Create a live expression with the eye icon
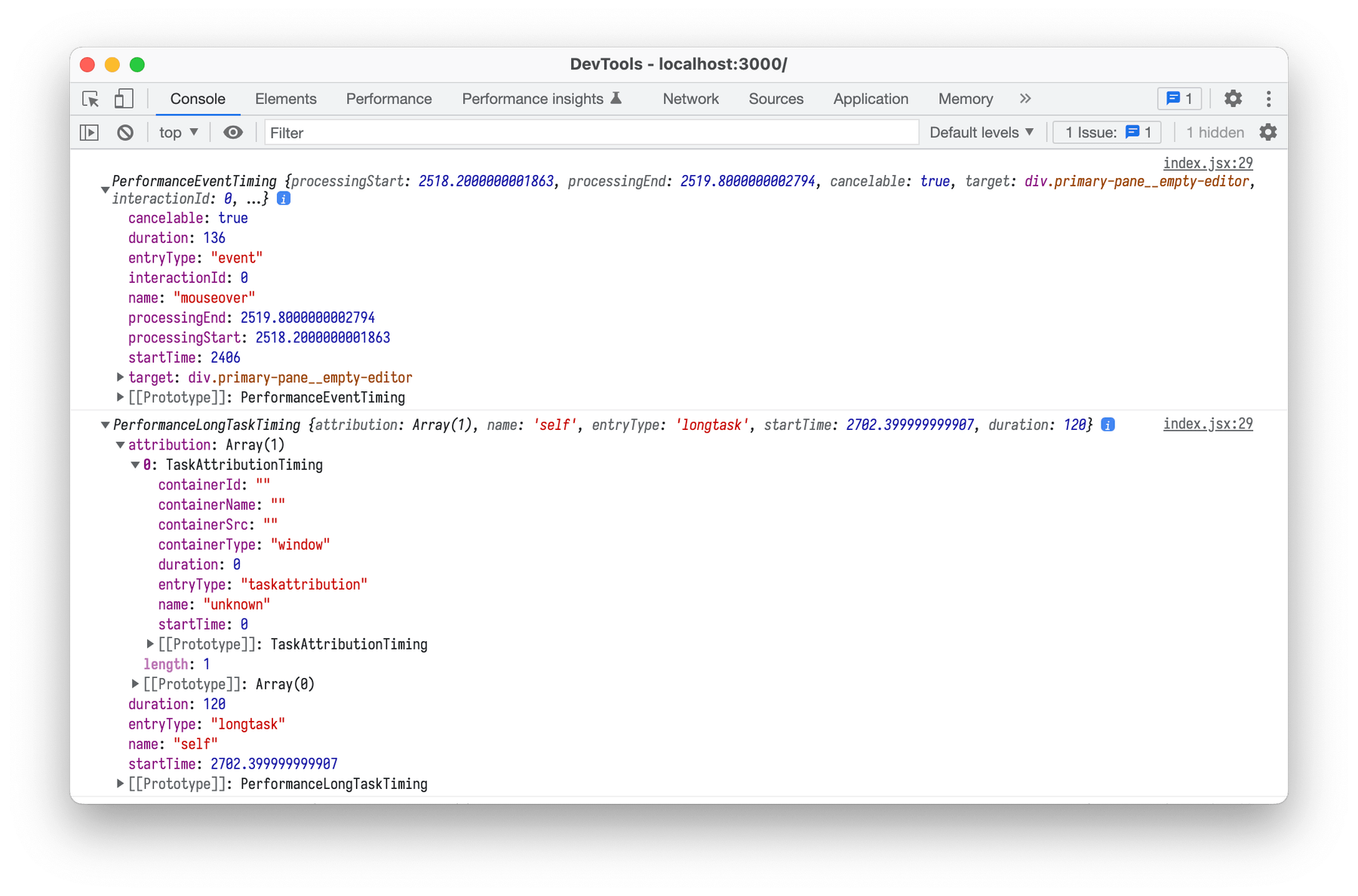 coord(232,132)
